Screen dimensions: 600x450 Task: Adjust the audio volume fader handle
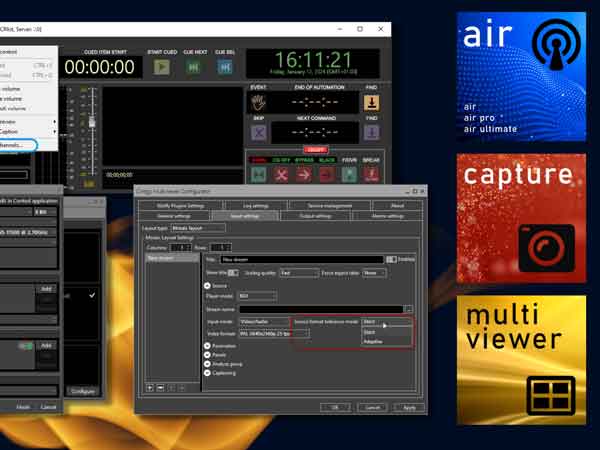92,122
